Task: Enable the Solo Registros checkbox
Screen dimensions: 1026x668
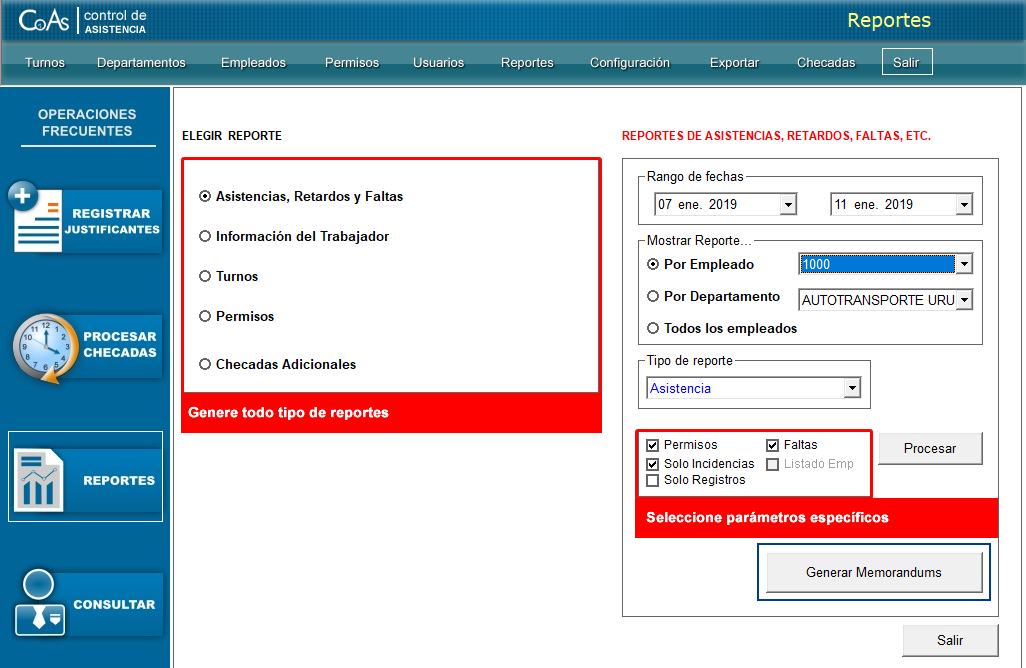Action: [x=653, y=480]
